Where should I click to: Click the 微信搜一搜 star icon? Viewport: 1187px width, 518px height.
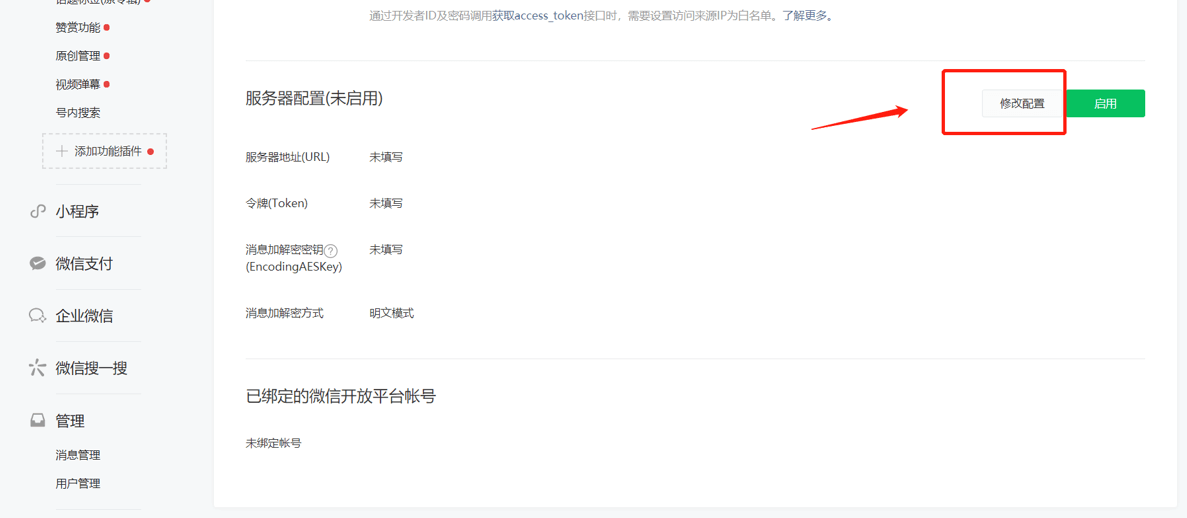pos(38,368)
